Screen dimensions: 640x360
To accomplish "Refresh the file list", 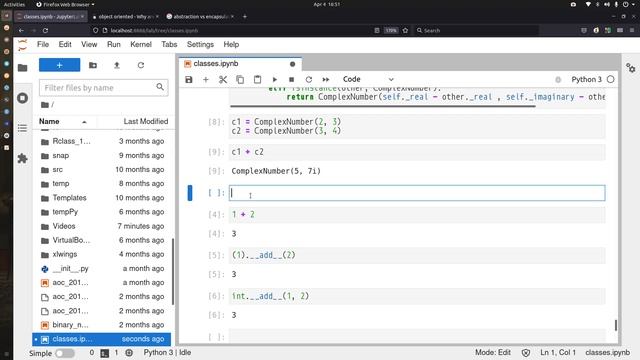I will click(141, 65).
